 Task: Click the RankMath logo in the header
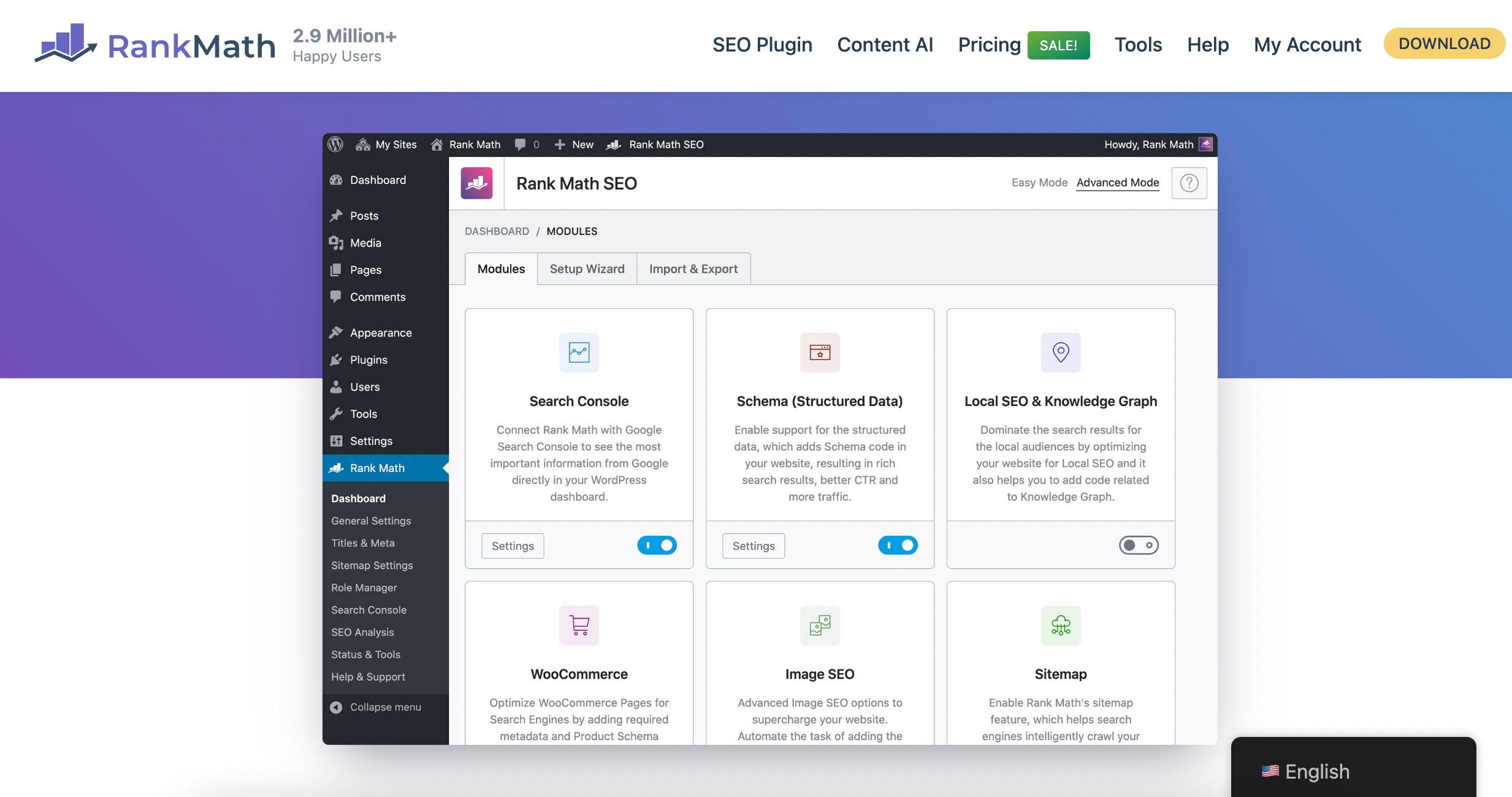pyautogui.click(x=155, y=45)
